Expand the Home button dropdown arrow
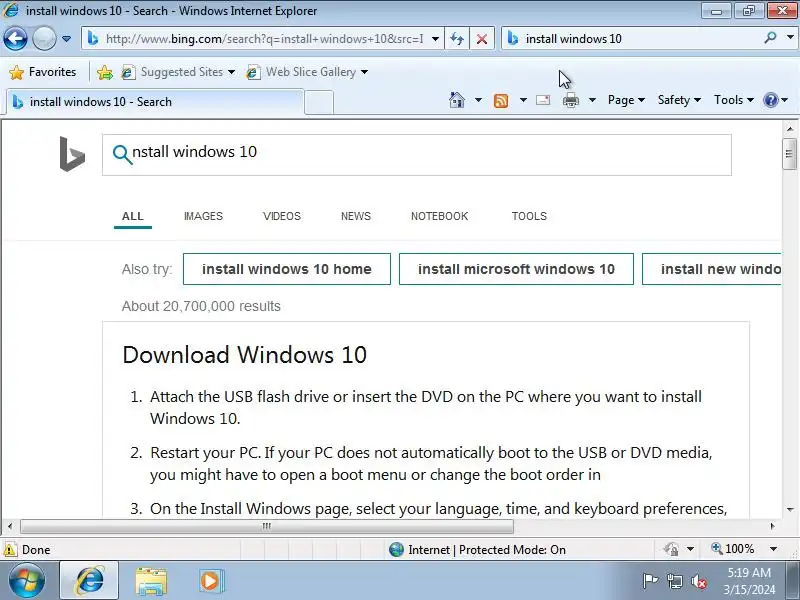Viewport: 800px width, 600px height. (x=478, y=100)
